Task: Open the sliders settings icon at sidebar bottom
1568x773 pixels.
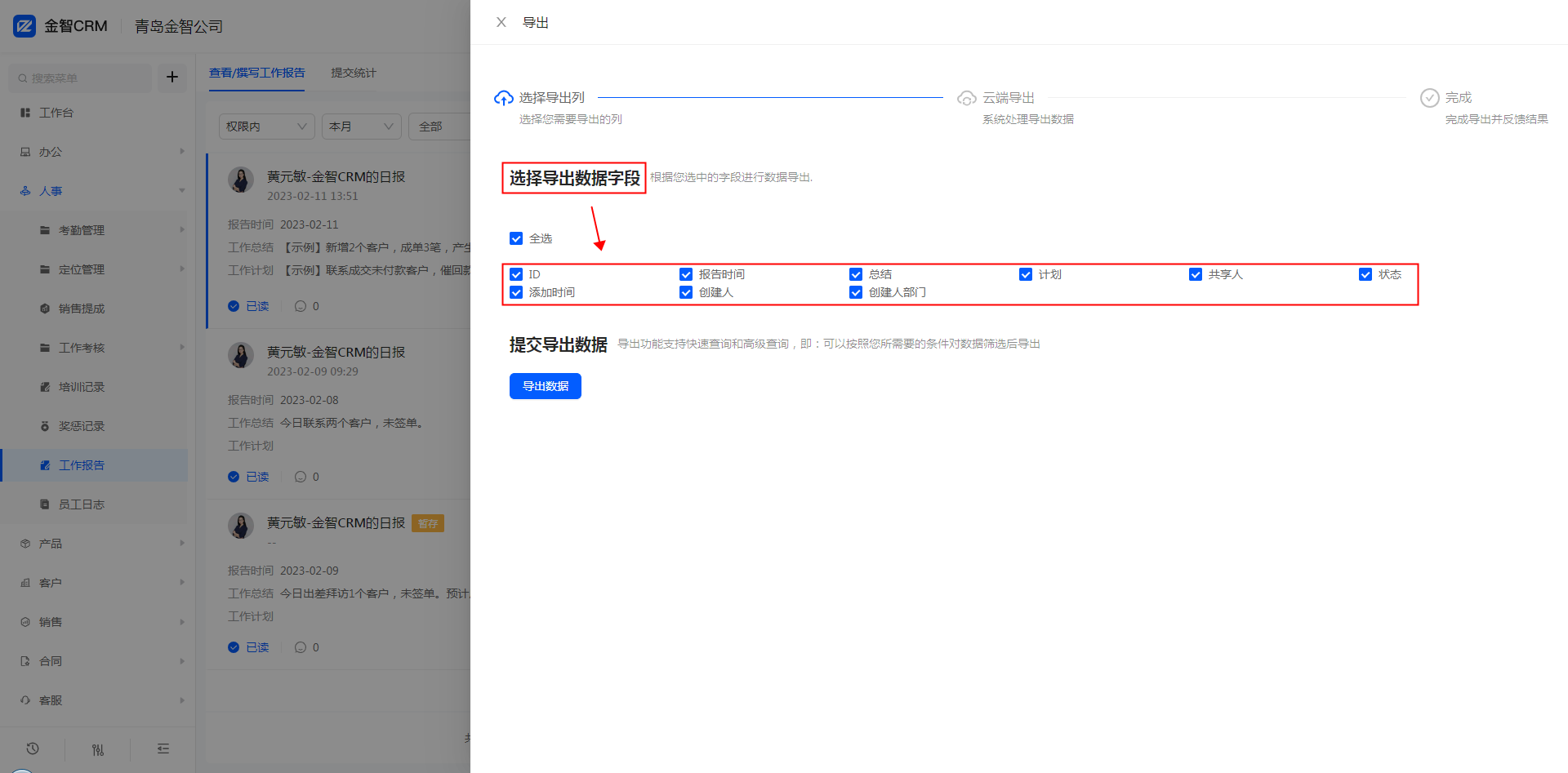Action: [x=98, y=749]
